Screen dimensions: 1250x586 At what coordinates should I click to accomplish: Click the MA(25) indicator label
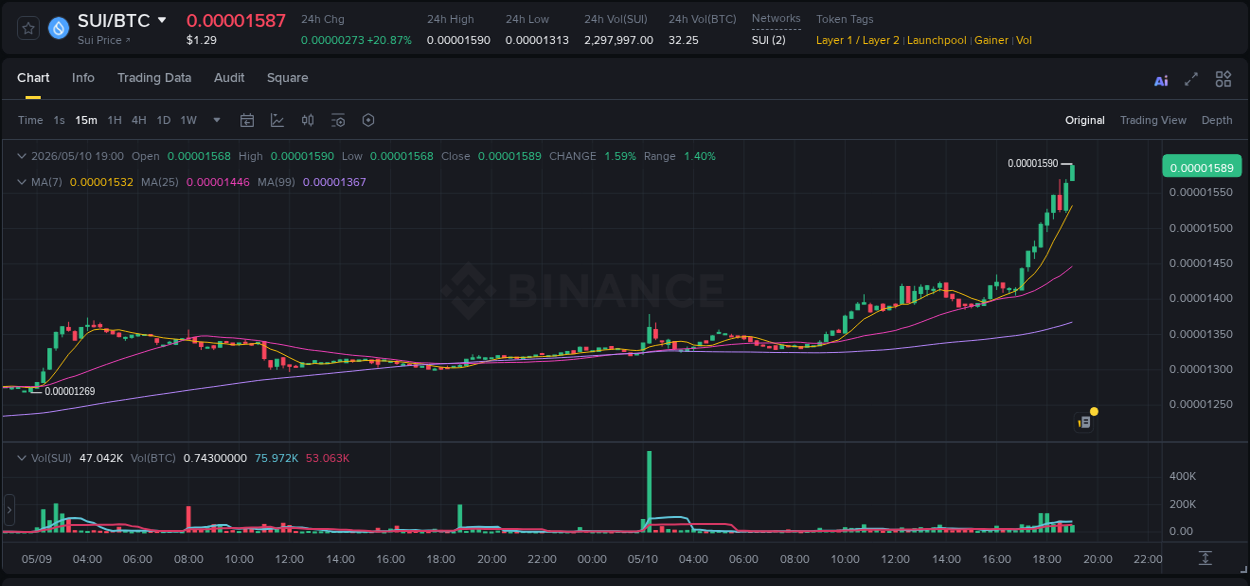pyautogui.click(x=160, y=182)
